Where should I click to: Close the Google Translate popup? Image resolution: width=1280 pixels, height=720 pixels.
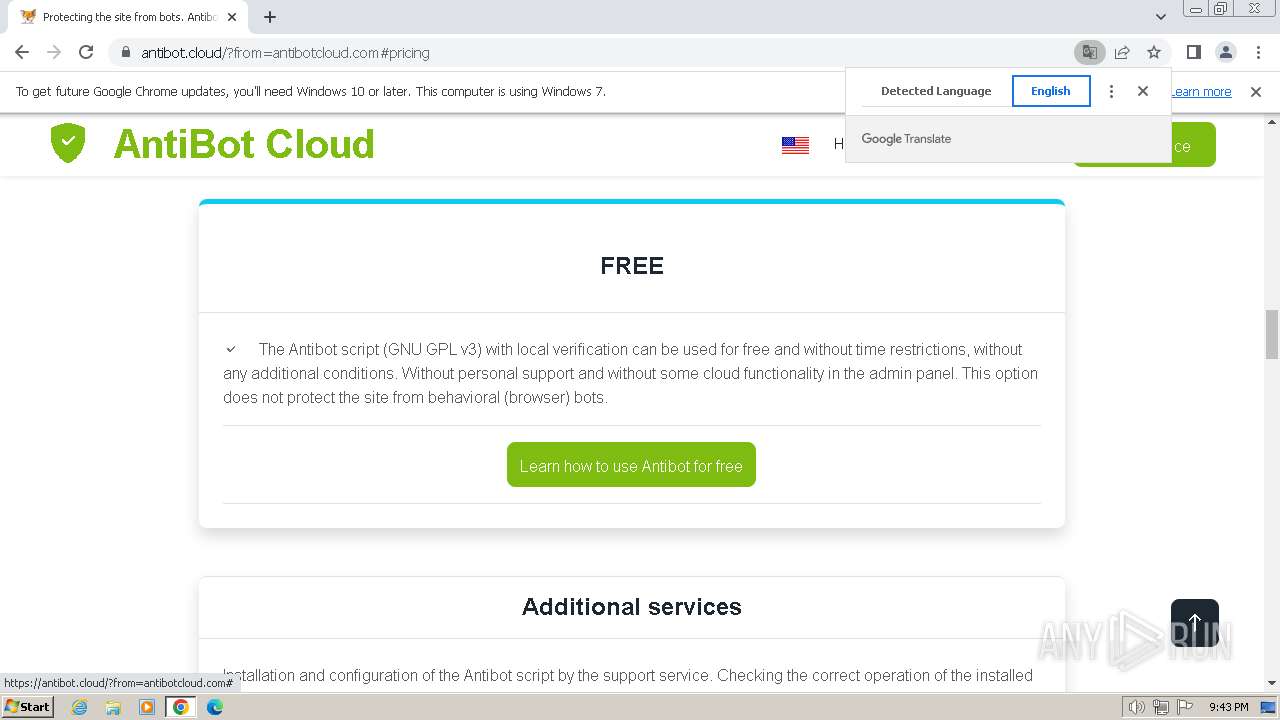click(x=1143, y=91)
